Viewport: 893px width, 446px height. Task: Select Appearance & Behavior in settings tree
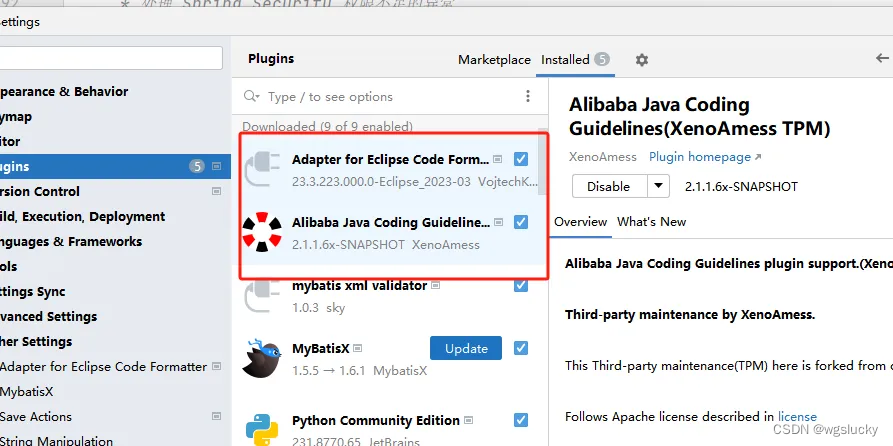(x=64, y=91)
